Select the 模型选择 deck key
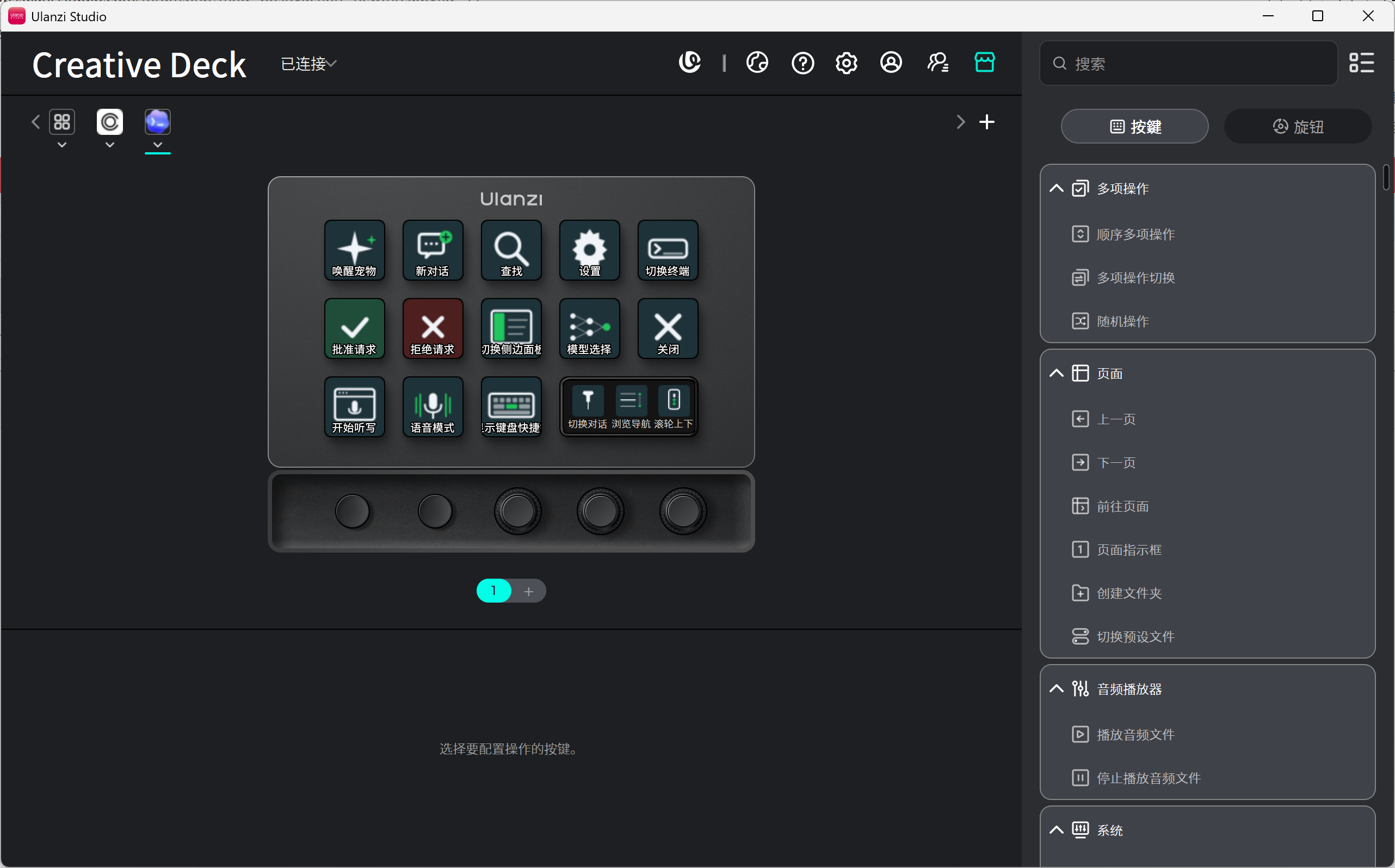This screenshot has width=1395, height=868. tap(589, 328)
